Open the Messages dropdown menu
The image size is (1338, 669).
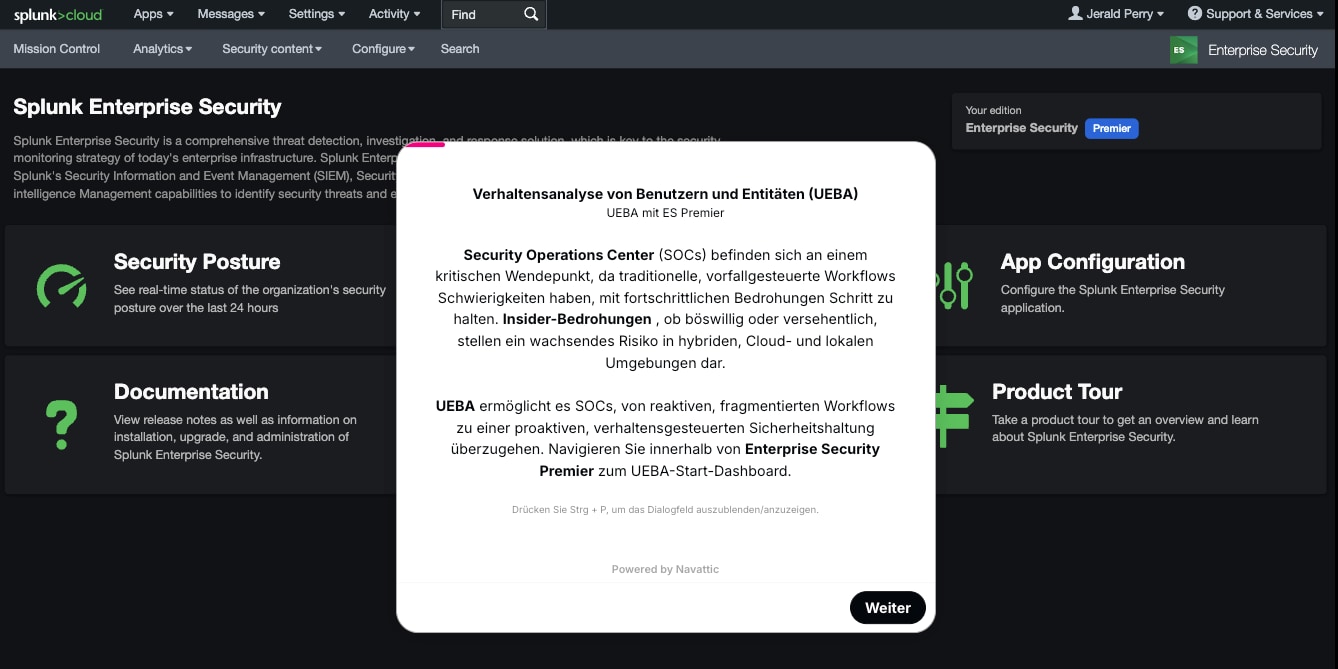pyautogui.click(x=231, y=14)
